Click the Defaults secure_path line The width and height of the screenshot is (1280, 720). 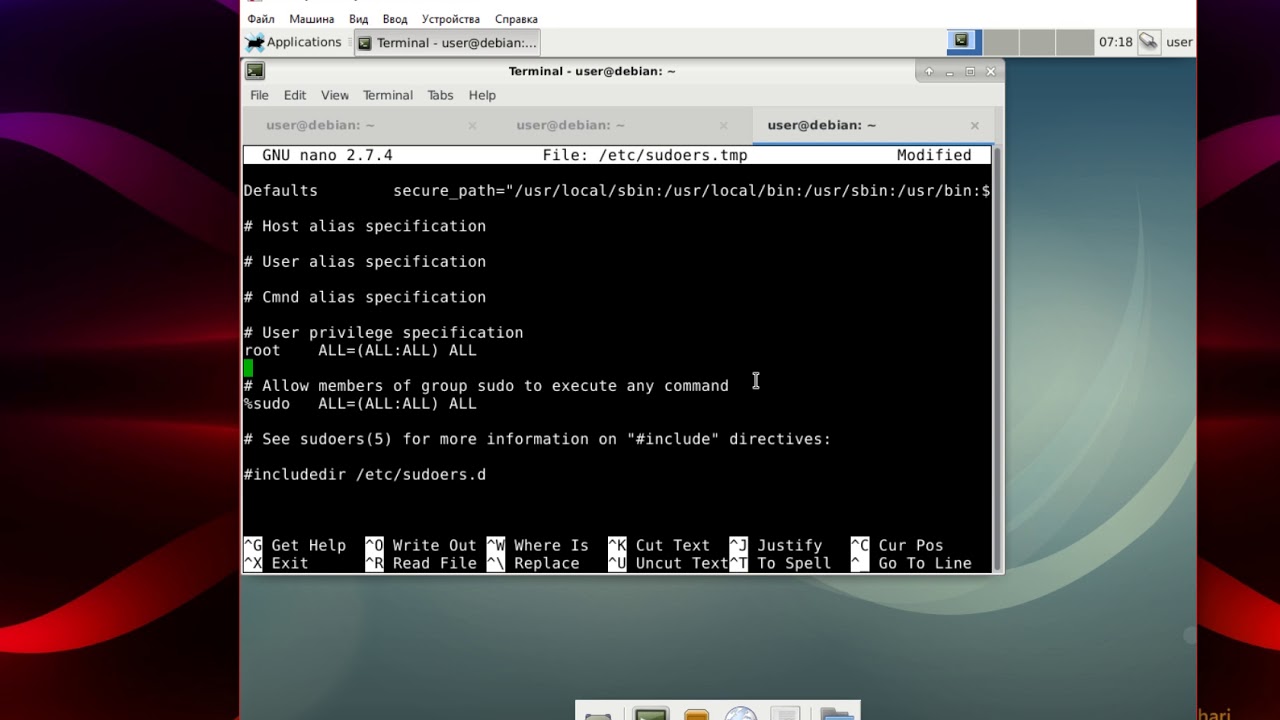(x=617, y=191)
